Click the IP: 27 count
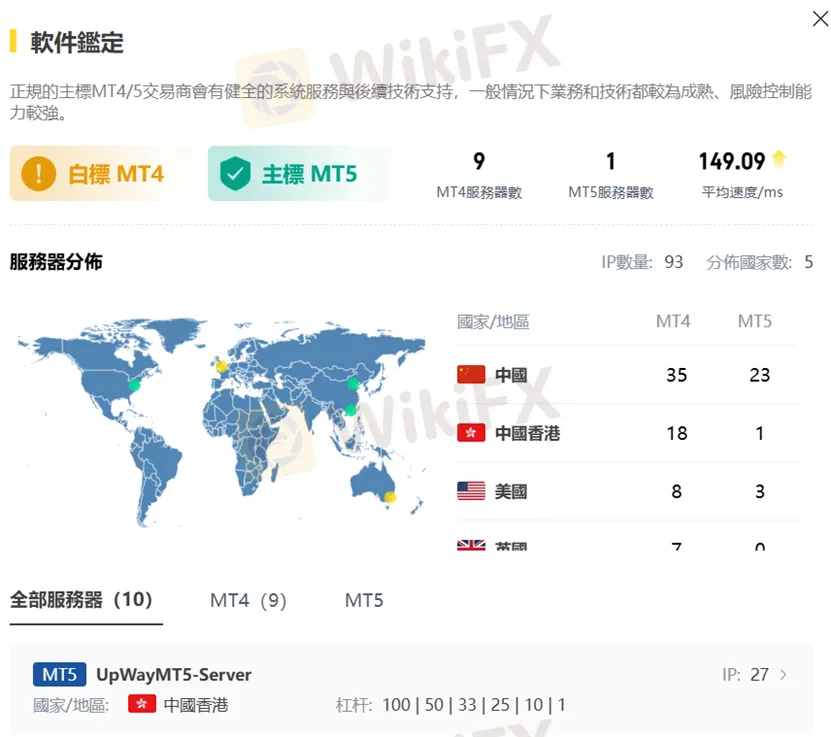The image size is (831, 737). click(x=745, y=674)
